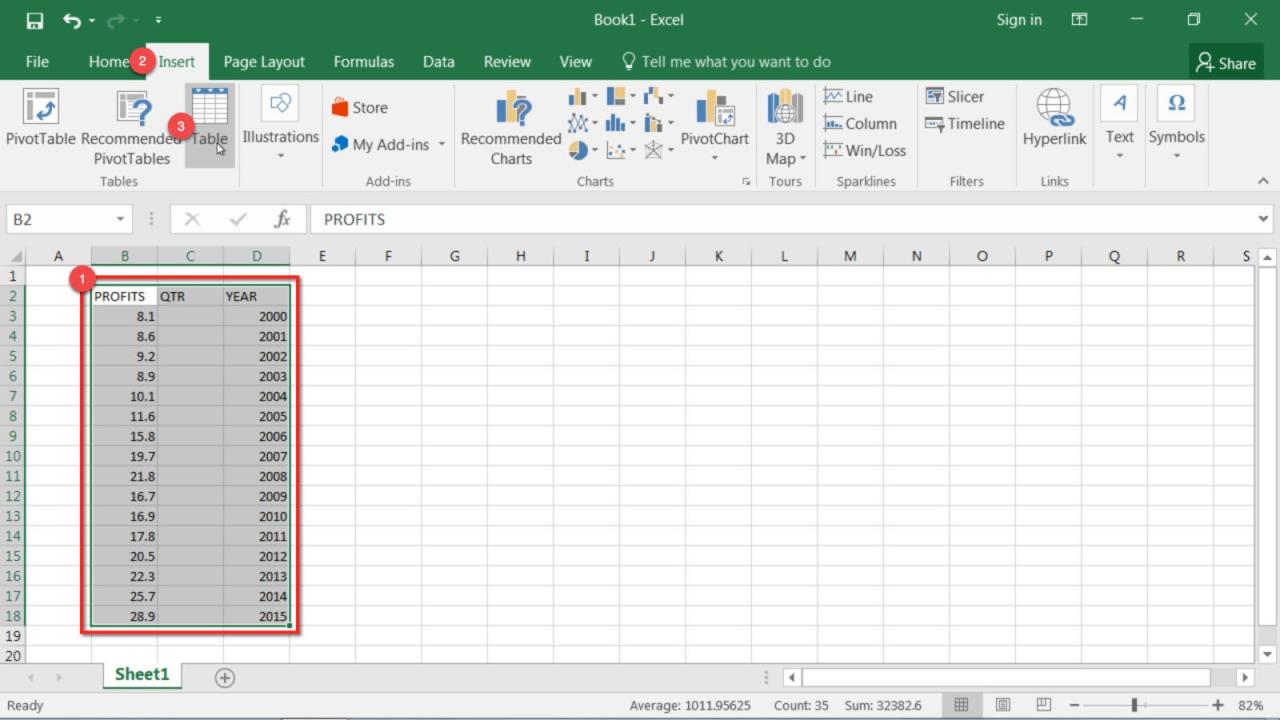Click the Share button
1280x720 pixels.
tap(1226, 61)
